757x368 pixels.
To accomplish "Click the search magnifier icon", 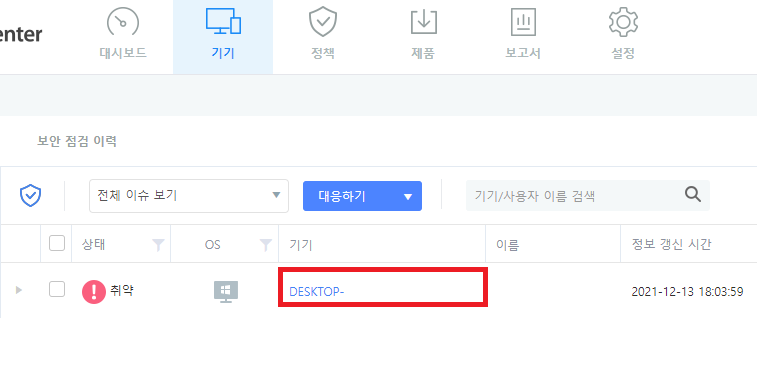I will pyautogui.click(x=693, y=195).
